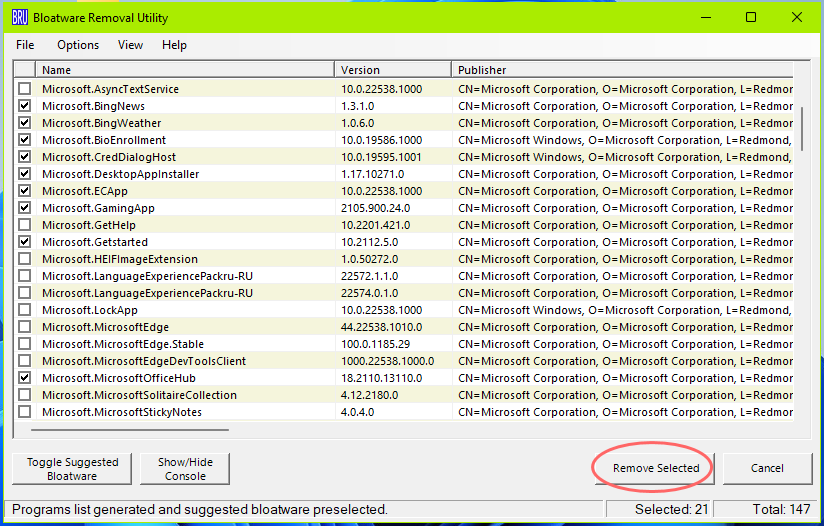Uncheck the Microsoft.Getstarted checkbox

[x=24, y=242]
